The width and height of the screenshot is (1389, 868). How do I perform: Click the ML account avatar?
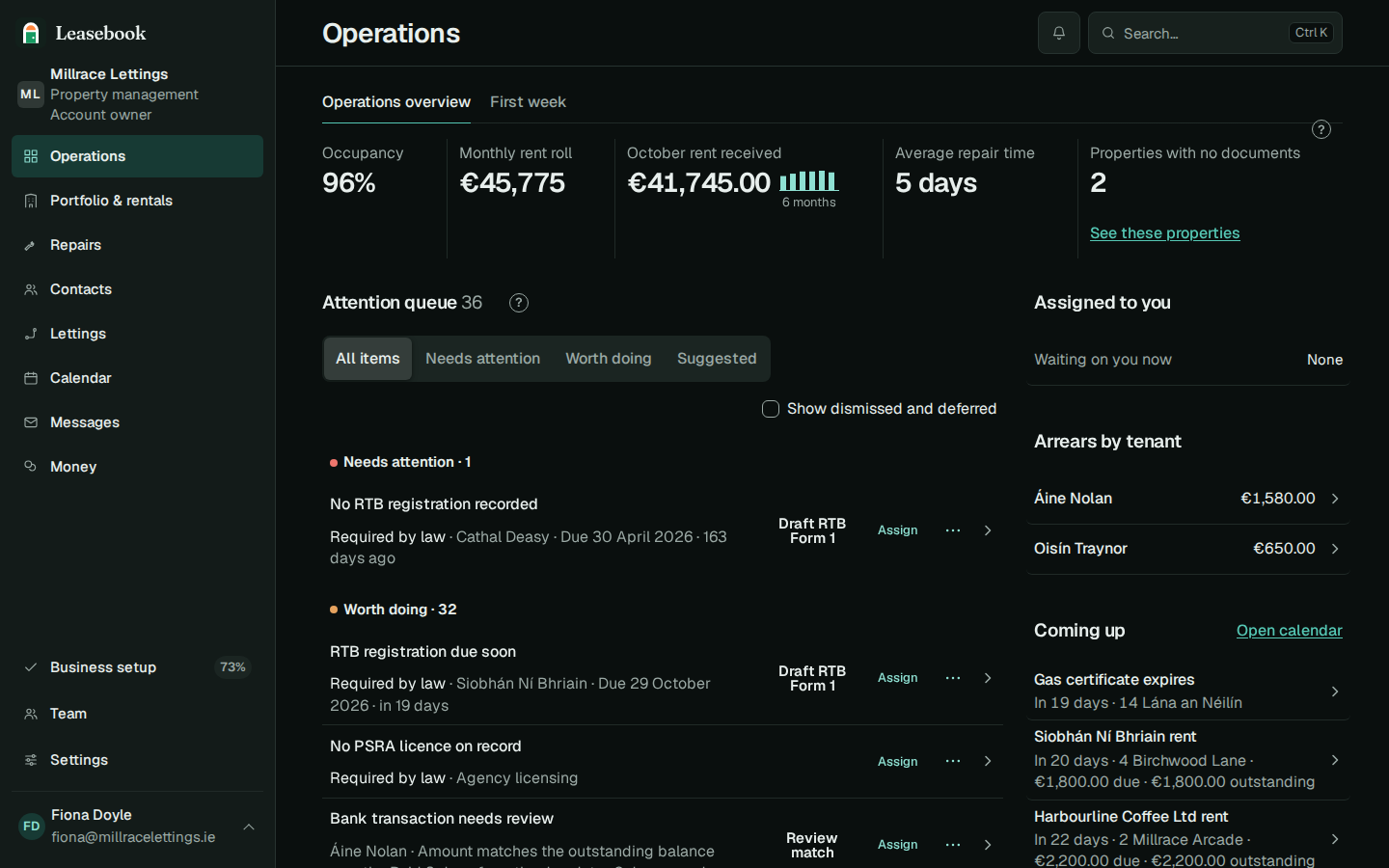31,95
